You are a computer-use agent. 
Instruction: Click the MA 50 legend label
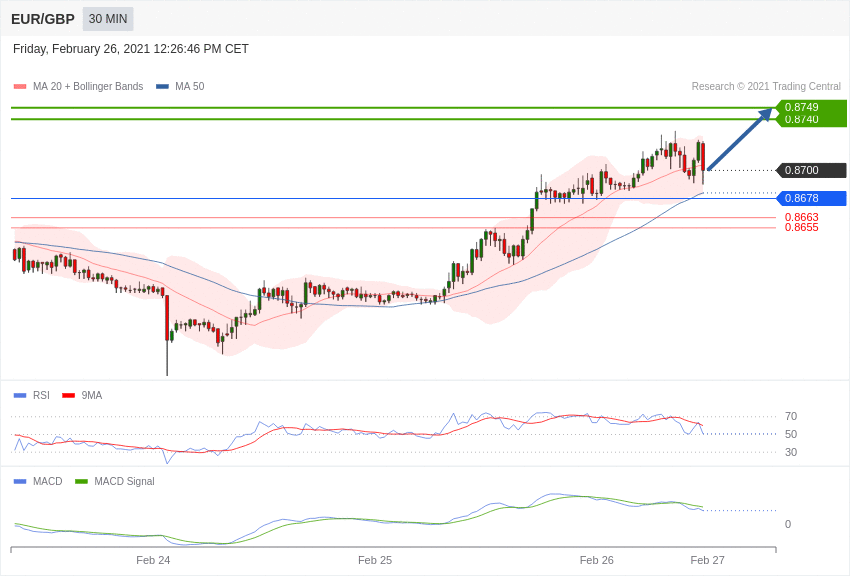(190, 86)
